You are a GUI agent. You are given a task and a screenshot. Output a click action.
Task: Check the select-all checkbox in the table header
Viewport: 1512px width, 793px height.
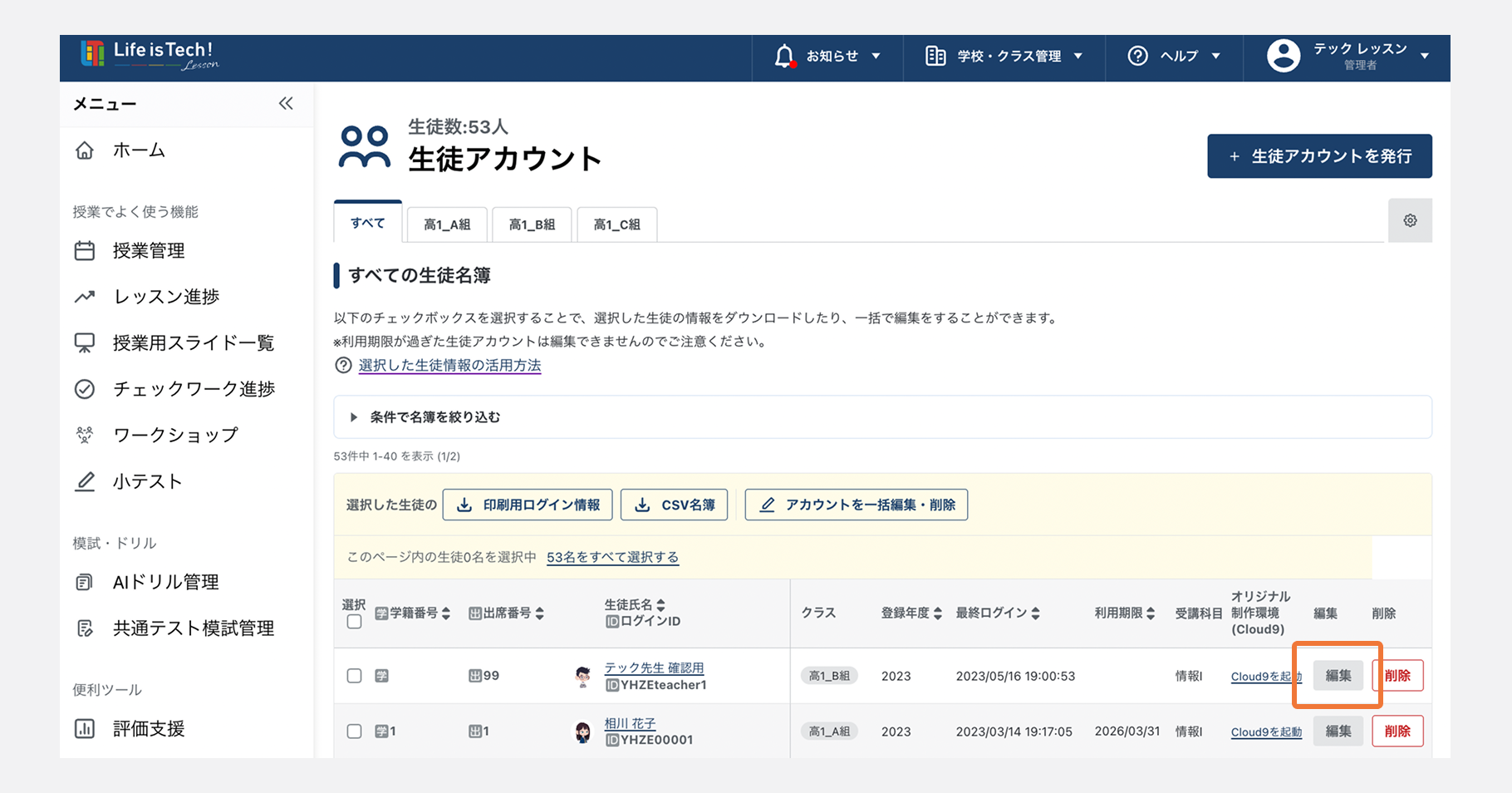coord(354,621)
